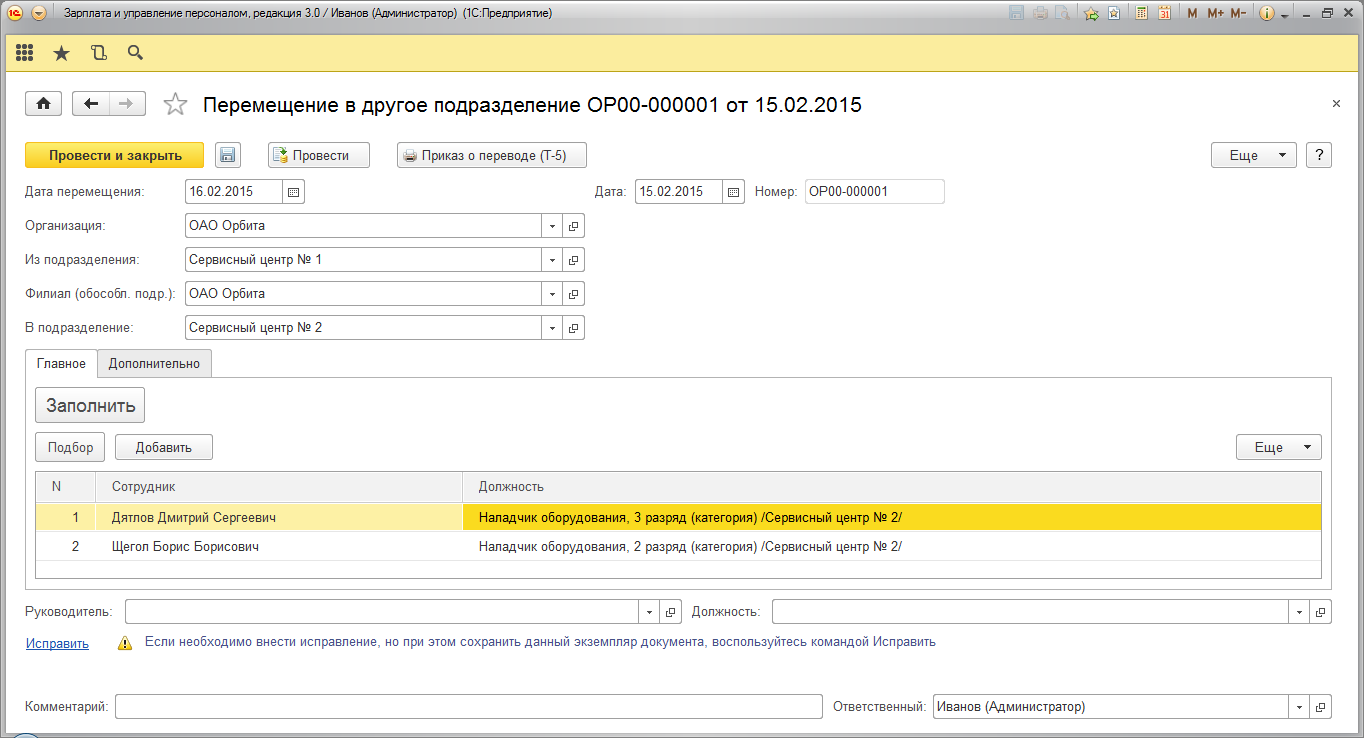Open the search magnifier icon

135,53
